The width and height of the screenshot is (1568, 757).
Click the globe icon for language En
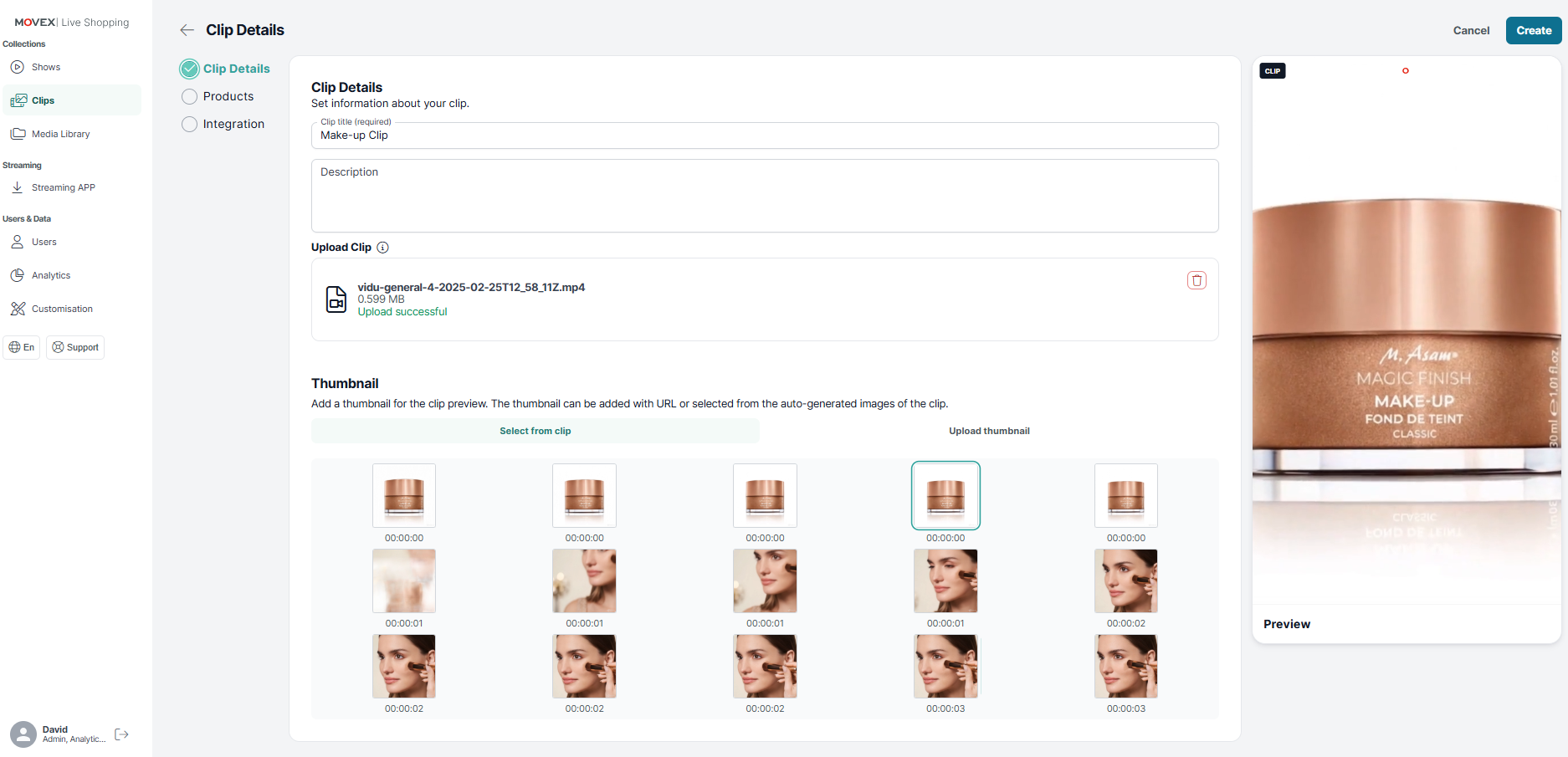point(14,347)
